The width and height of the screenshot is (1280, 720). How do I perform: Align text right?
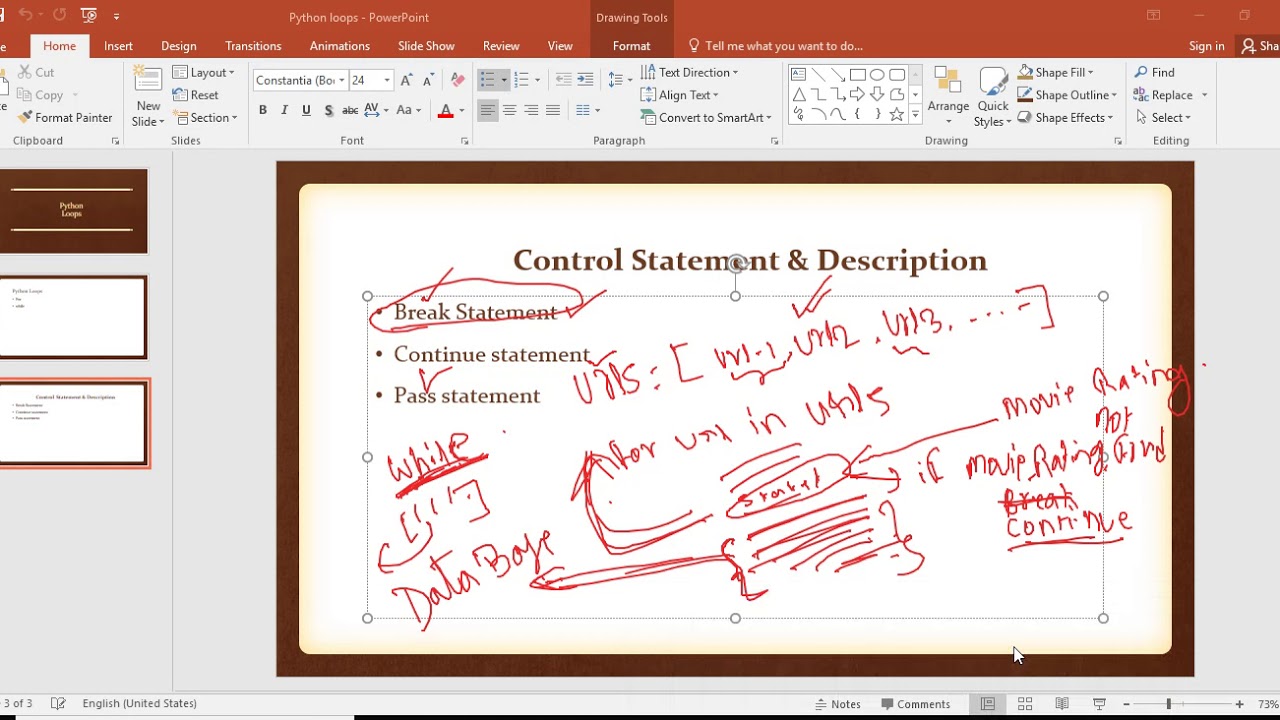[531, 110]
